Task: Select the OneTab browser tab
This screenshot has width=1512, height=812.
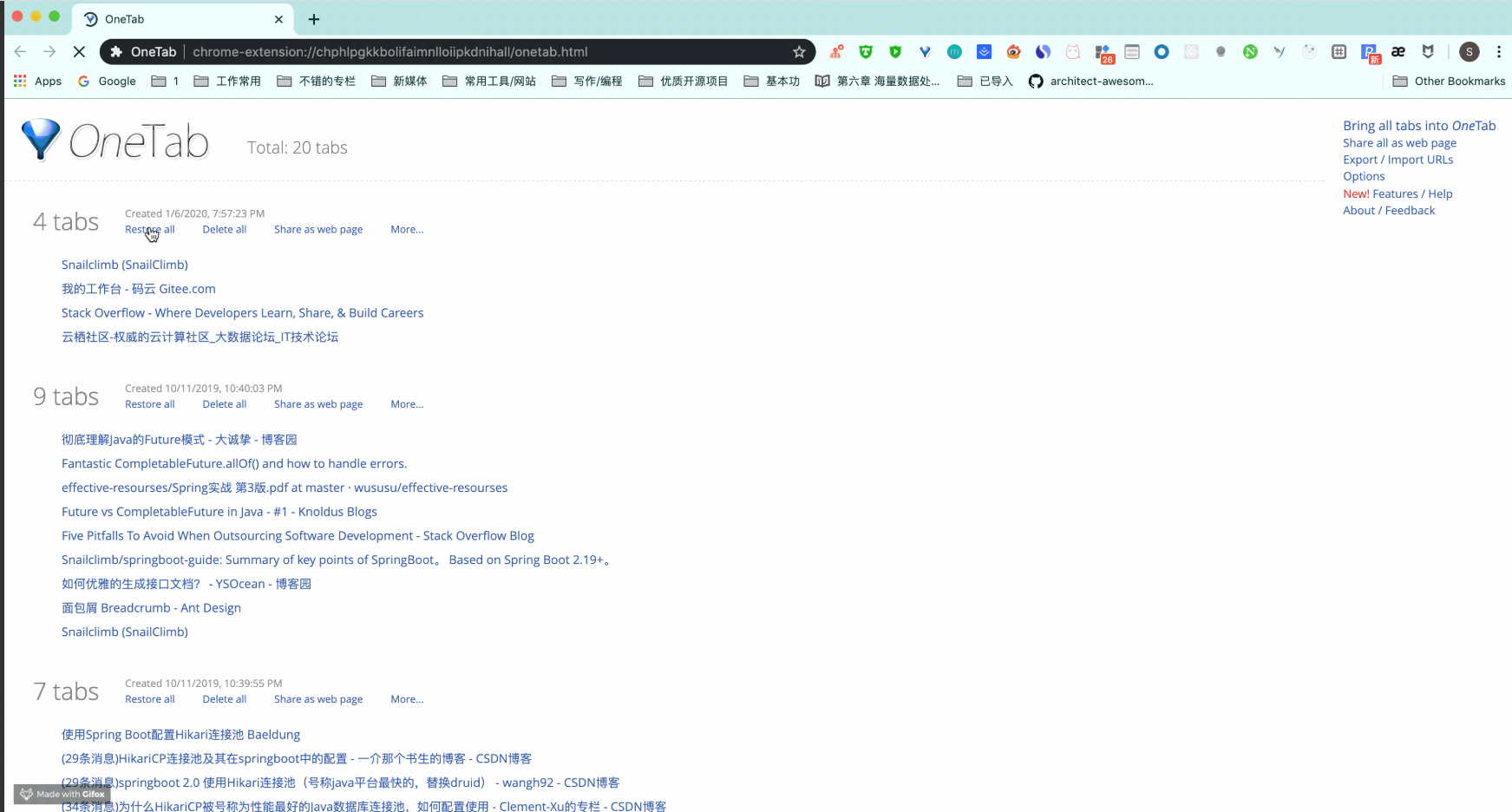Action: 182,19
